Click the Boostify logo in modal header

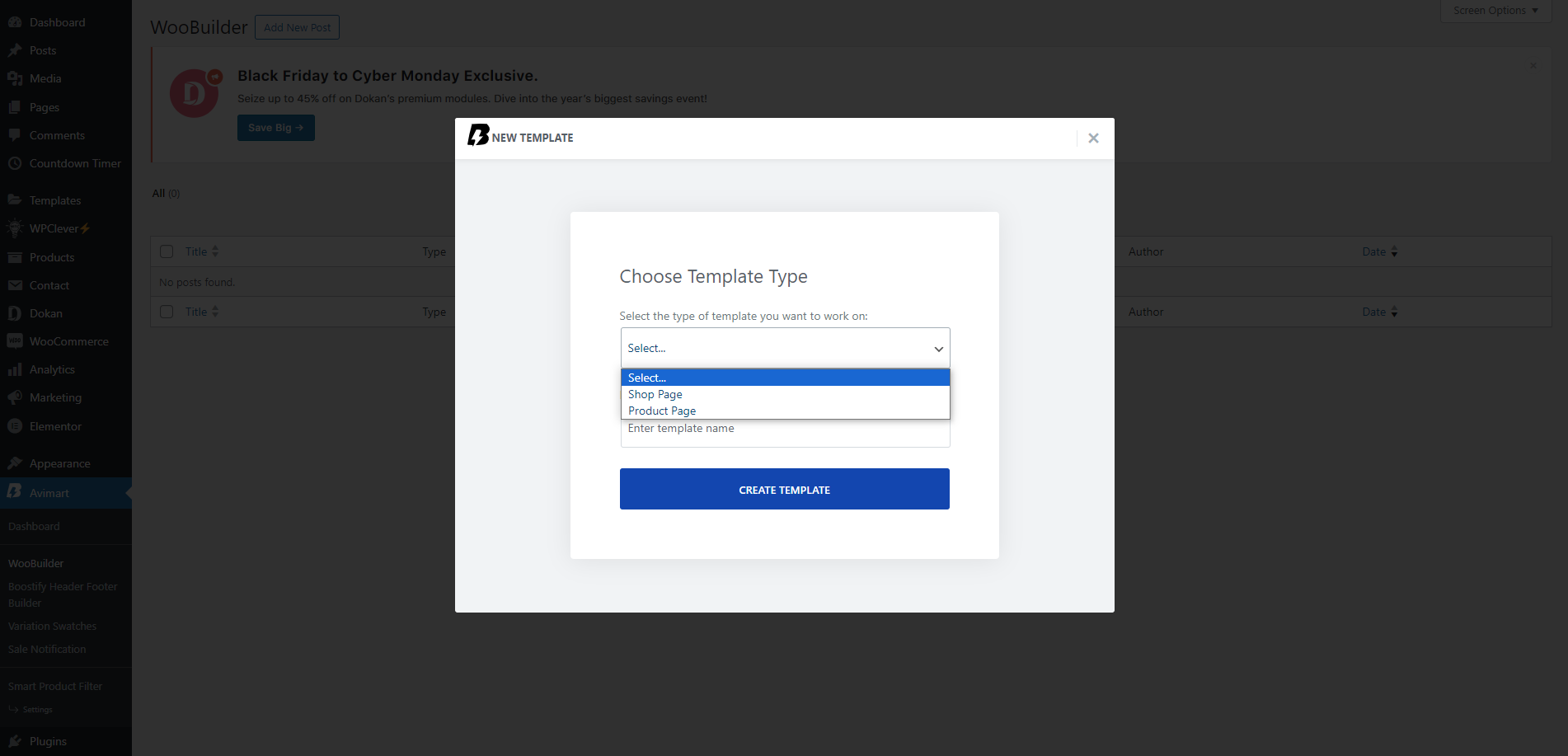coord(478,135)
